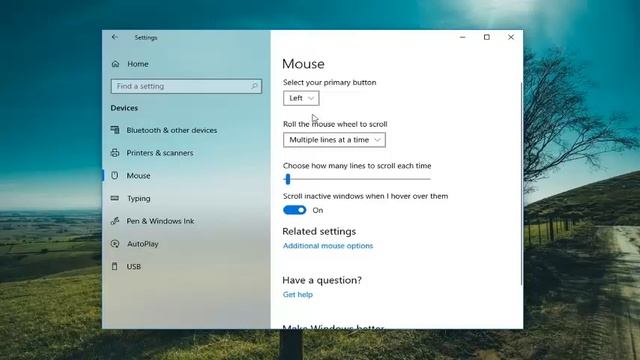
Task: Open AutoPlay settings
Action: pyautogui.click(x=143, y=244)
